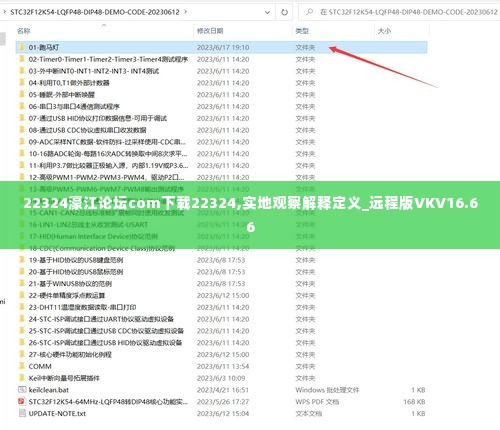Screen dimensions: 500x430
Task: Expand chevron after STC32F12K54 breadcrumb folder
Action: click(186, 12)
